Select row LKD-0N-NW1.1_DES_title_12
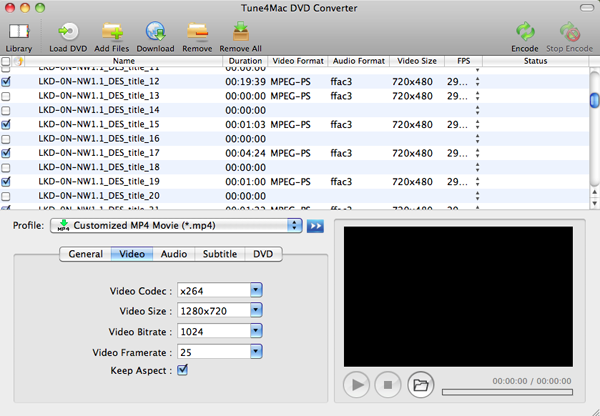The image size is (600, 416). pyautogui.click(x=295, y=82)
